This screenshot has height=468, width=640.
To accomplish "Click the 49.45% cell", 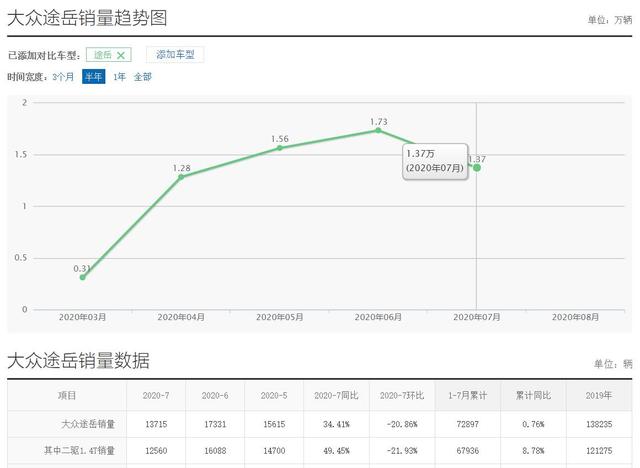I will [336, 451].
